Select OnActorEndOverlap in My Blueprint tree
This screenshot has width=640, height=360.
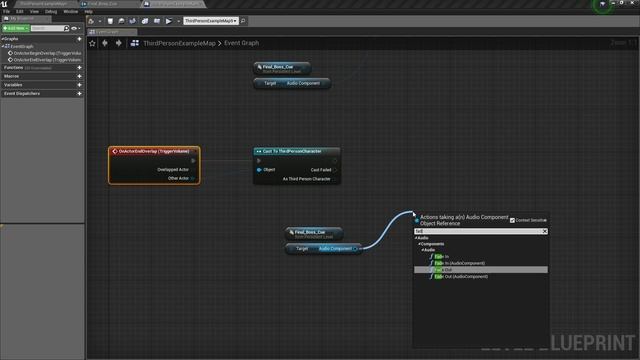click(x=45, y=60)
